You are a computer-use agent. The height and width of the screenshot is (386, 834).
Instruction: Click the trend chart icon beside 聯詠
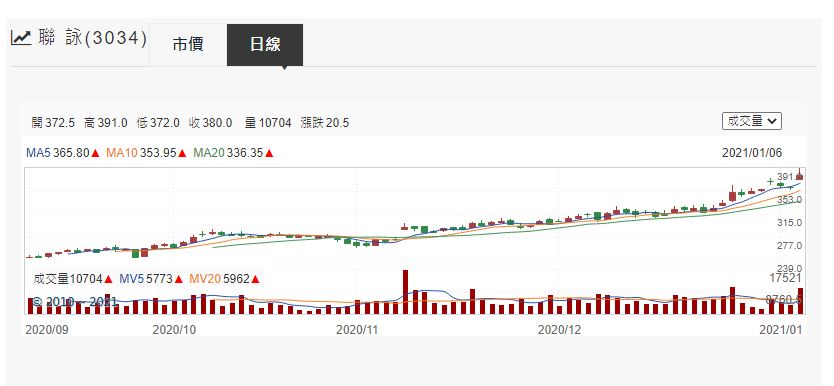click(x=21, y=38)
